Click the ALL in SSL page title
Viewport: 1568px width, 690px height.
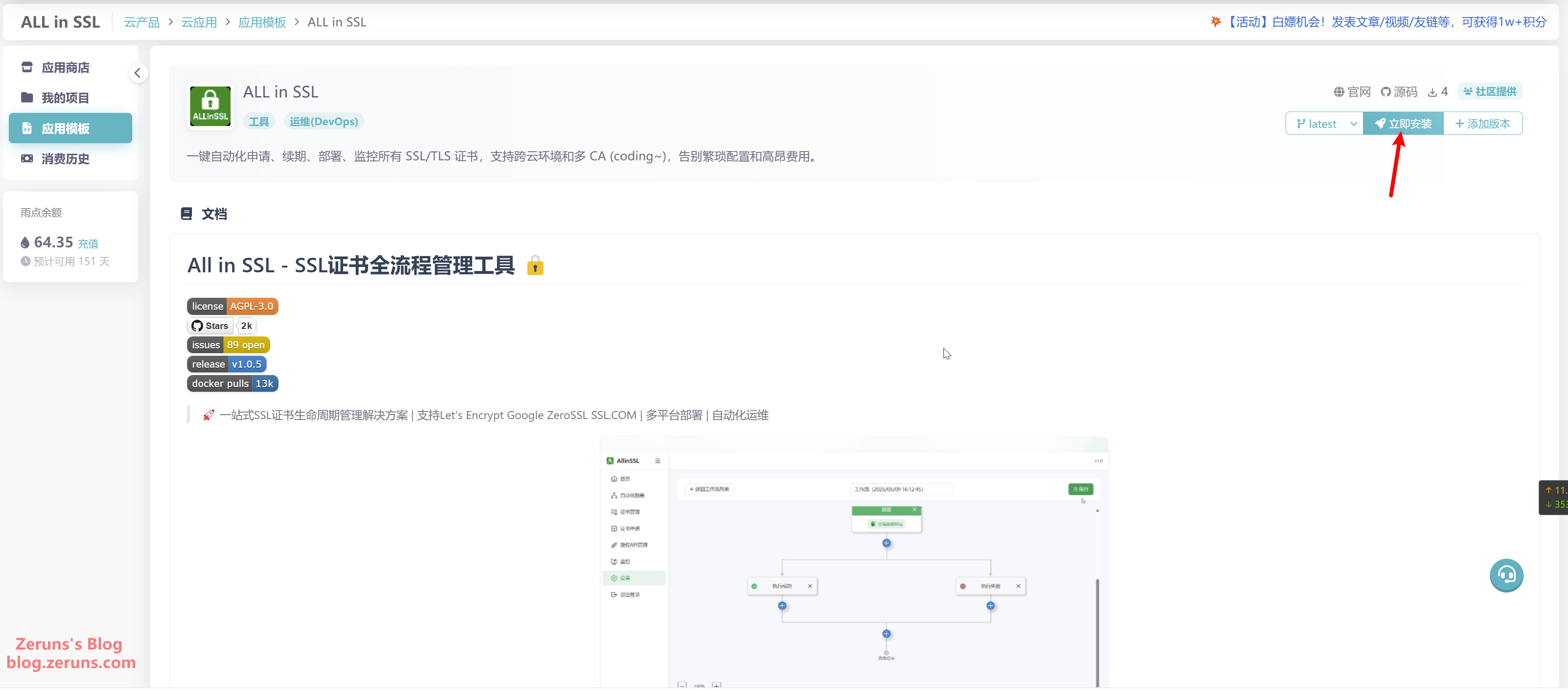[x=60, y=22]
